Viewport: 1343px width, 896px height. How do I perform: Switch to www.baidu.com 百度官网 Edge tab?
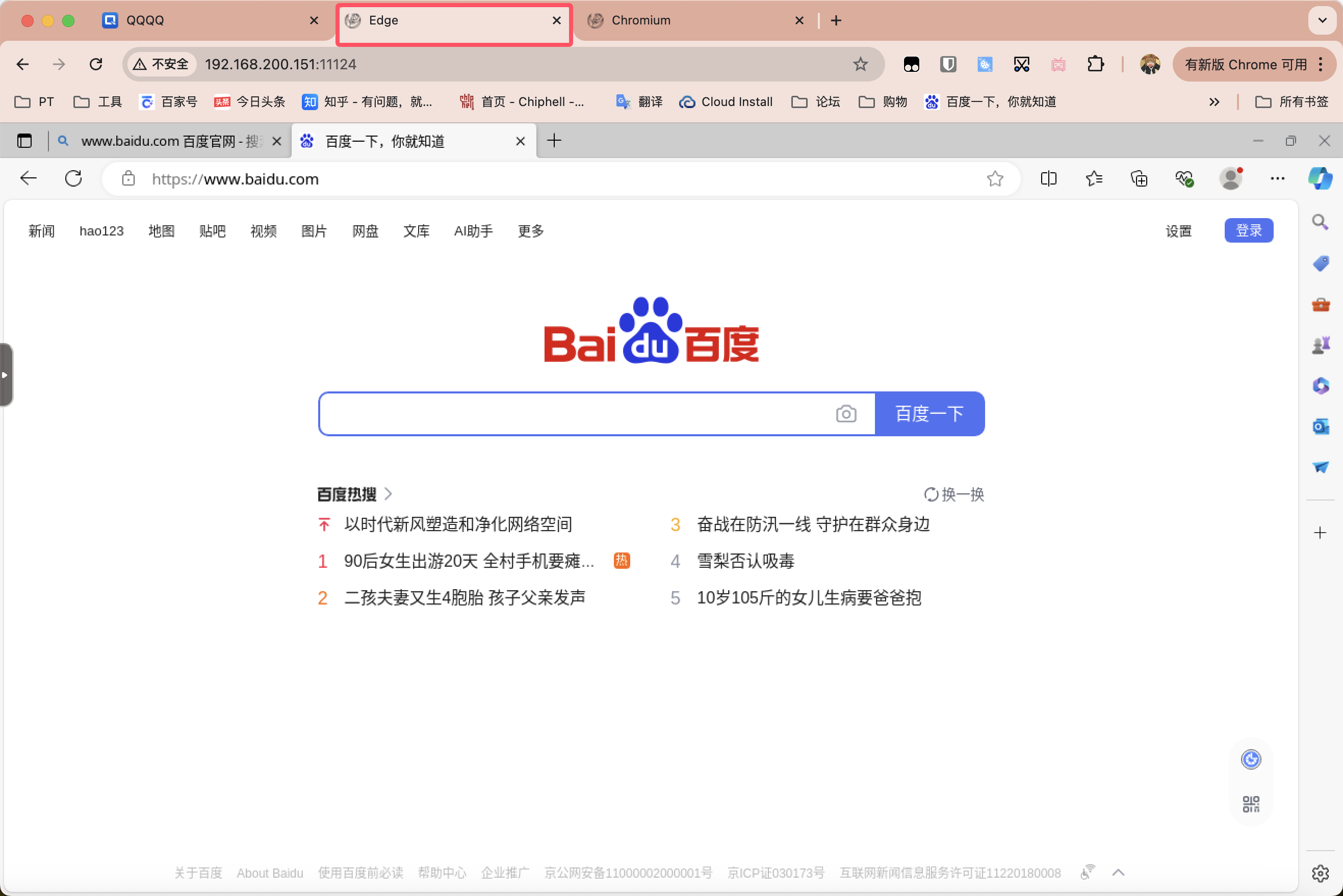click(x=170, y=141)
